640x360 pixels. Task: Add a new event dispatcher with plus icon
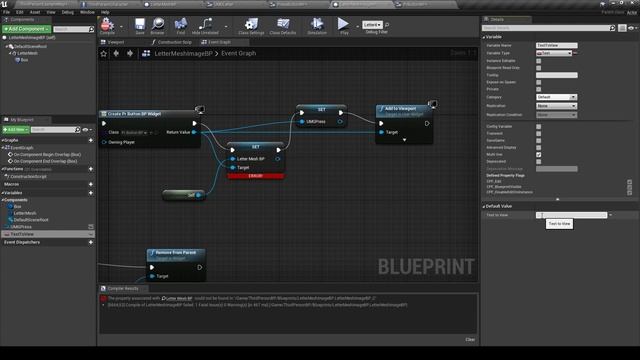[91, 242]
